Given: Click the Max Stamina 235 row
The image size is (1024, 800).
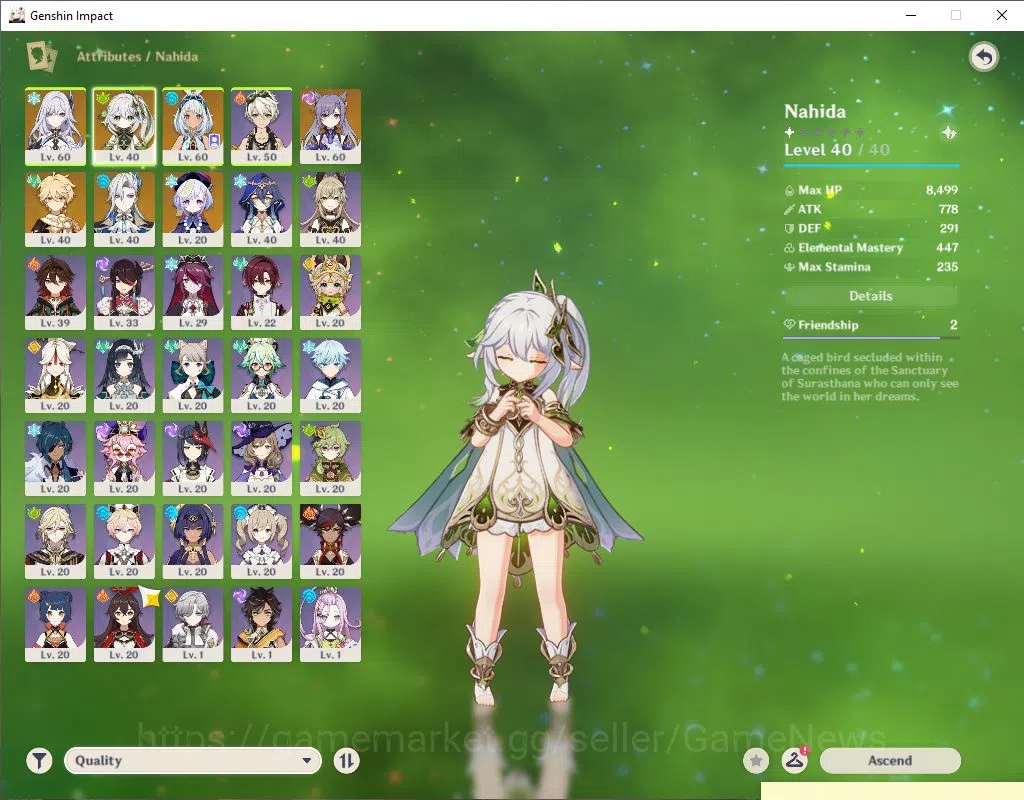Looking at the screenshot, I should point(871,266).
